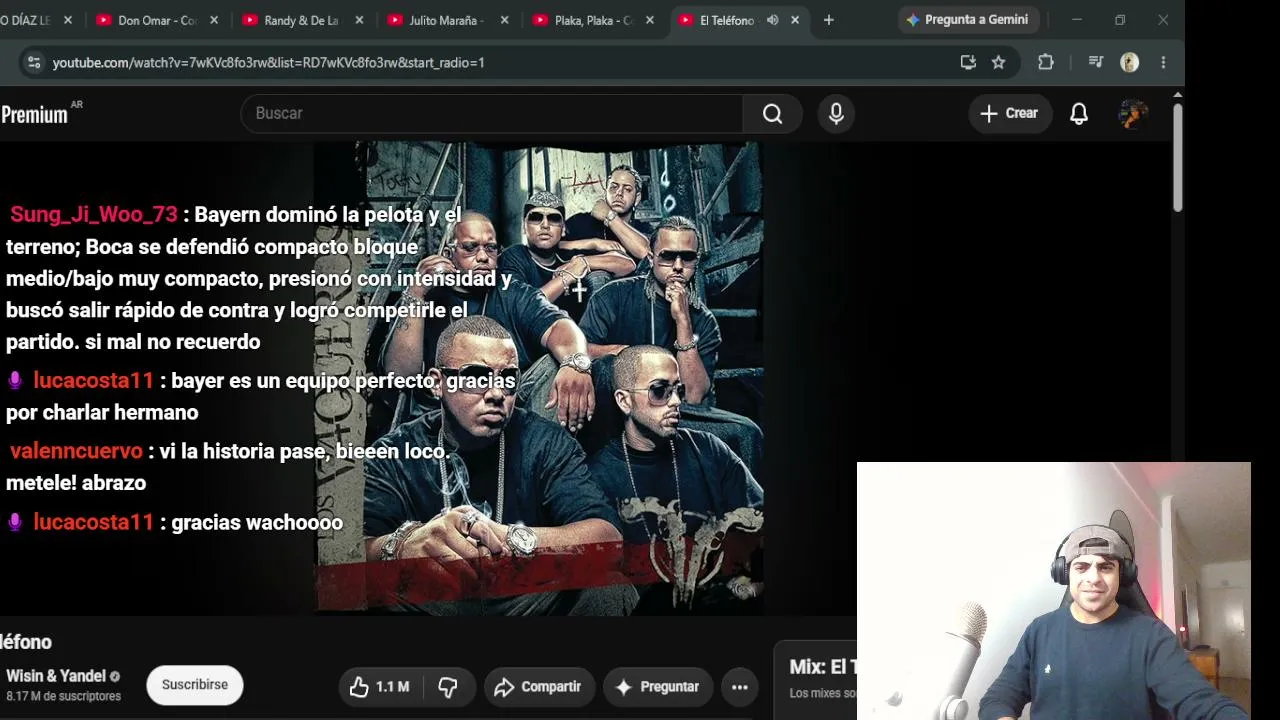Close the El Teléfono tab
This screenshot has height=720, width=1280.
(x=795, y=20)
